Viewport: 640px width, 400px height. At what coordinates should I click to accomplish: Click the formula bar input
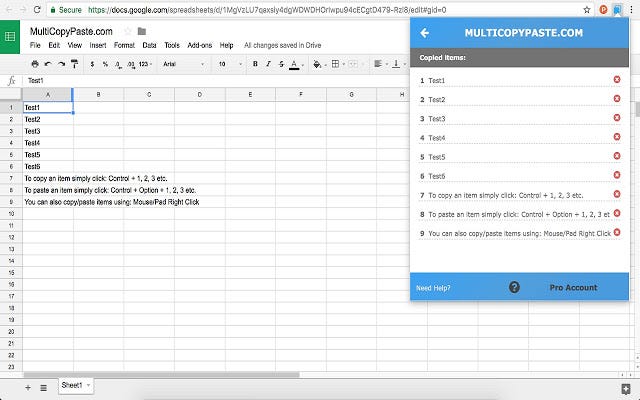(x=216, y=80)
